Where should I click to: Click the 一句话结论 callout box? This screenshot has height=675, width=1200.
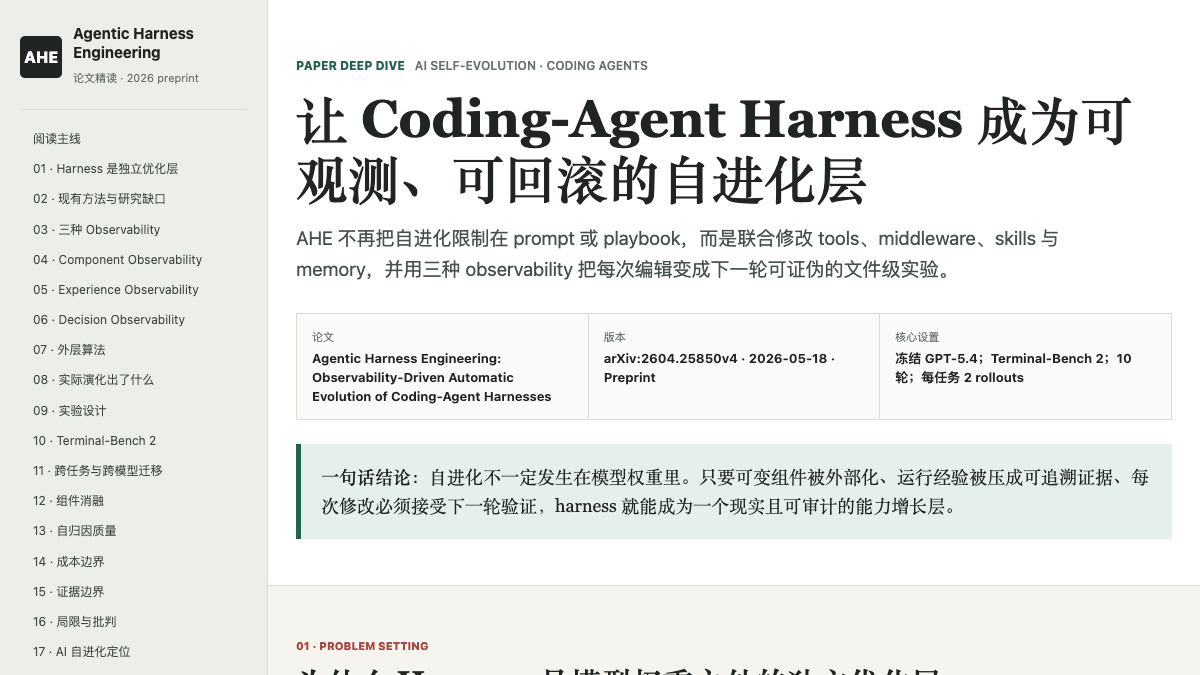[x=734, y=491]
